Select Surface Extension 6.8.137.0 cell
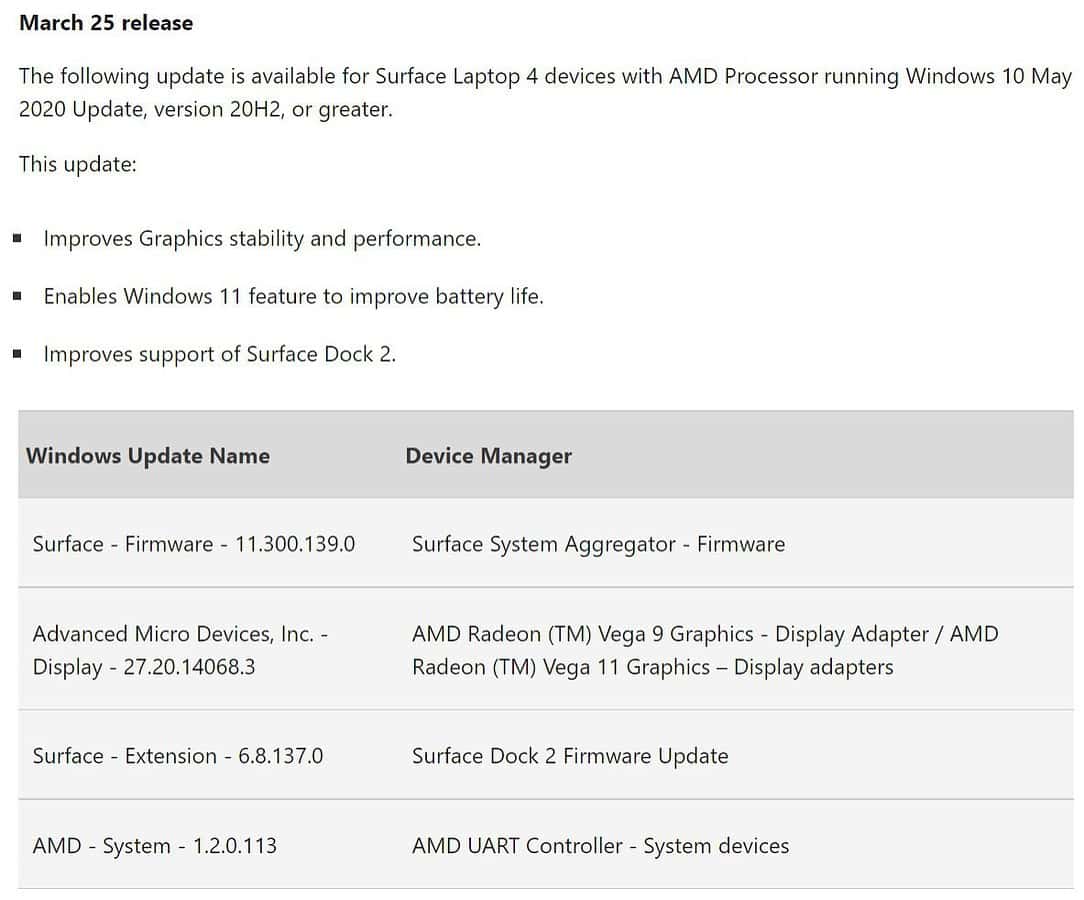 (x=178, y=756)
